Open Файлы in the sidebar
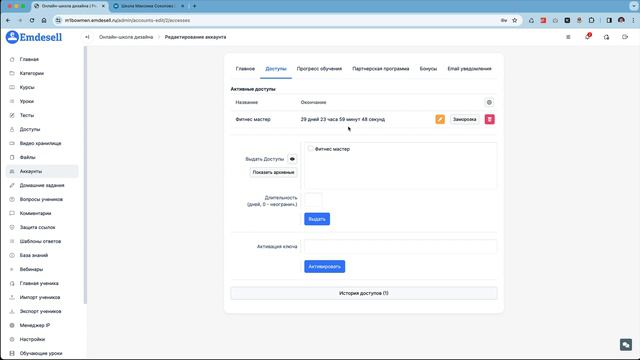Image resolution: width=640 pixels, height=360 pixels. click(x=27, y=157)
